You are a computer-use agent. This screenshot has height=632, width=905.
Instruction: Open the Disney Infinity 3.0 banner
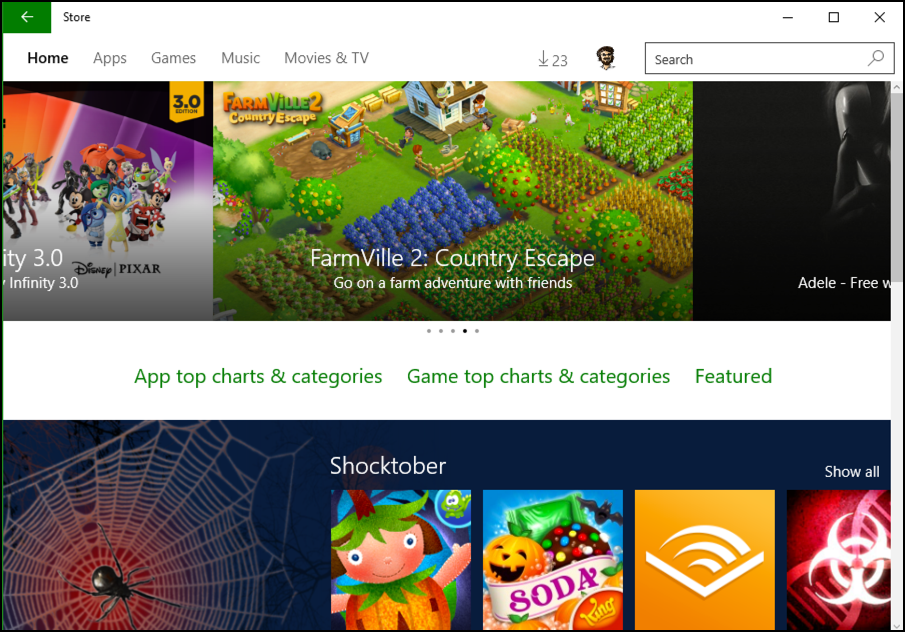pos(108,201)
